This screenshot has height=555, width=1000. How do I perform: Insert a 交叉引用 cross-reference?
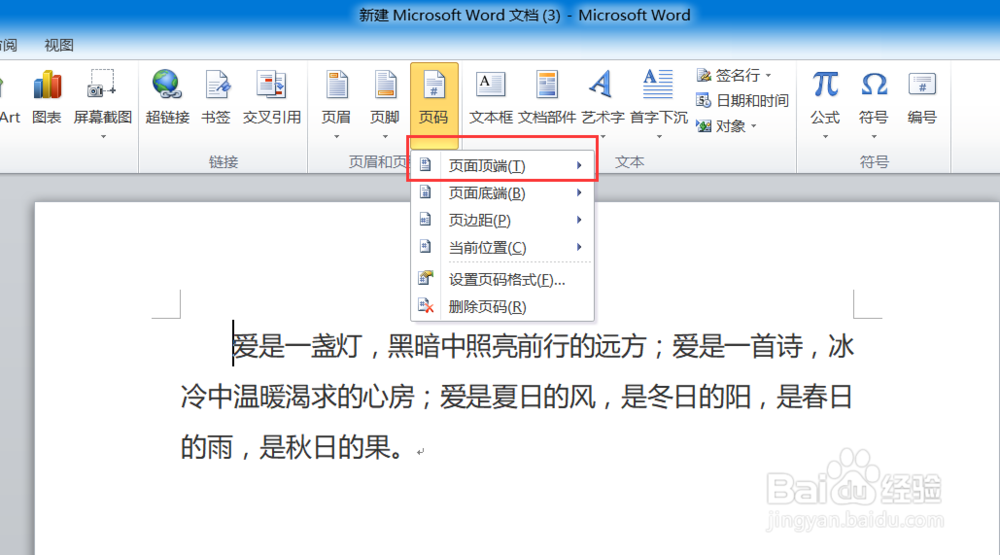pos(272,98)
